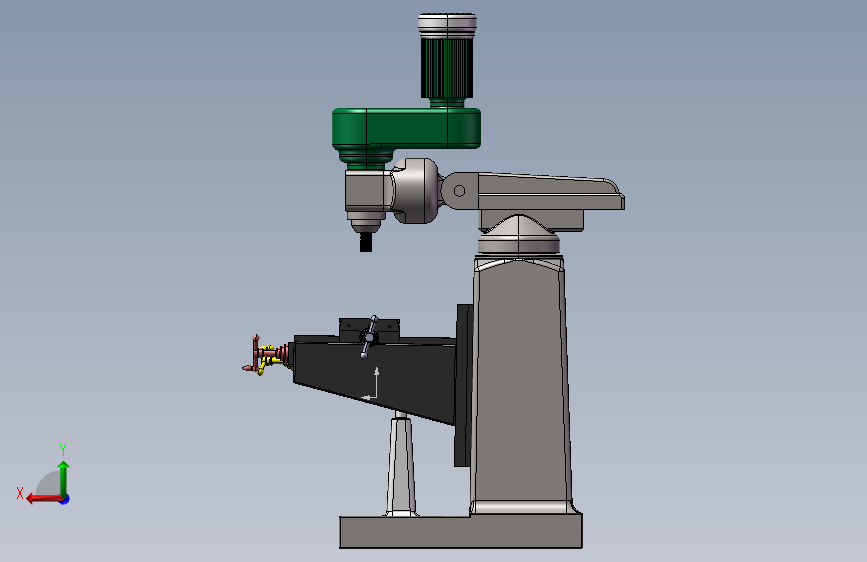Select the gray spindle head block
Screen dimensions: 867x562
[x=367, y=191]
